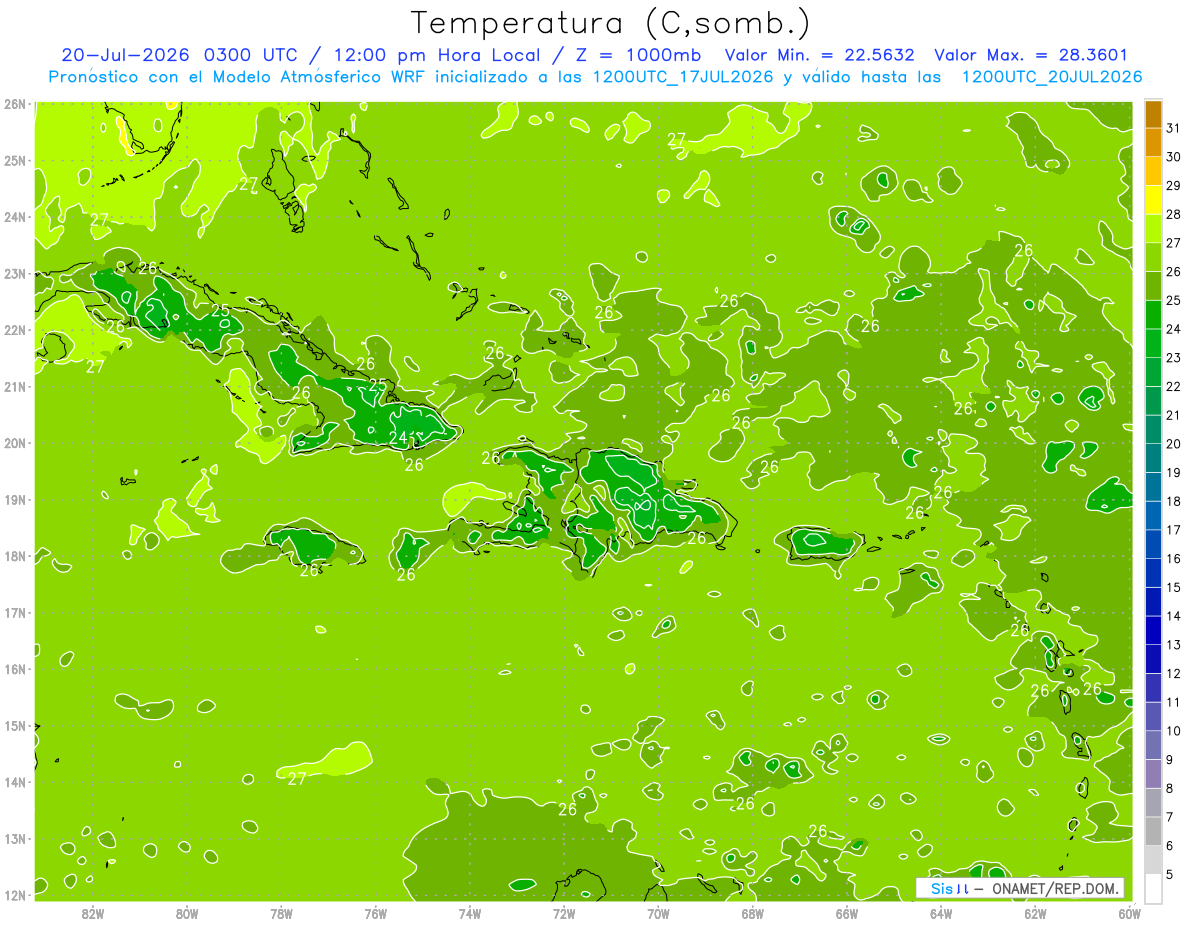The width and height of the screenshot is (1200, 927).
Task: Click the 22N latitude label
Action: [x=14, y=330]
